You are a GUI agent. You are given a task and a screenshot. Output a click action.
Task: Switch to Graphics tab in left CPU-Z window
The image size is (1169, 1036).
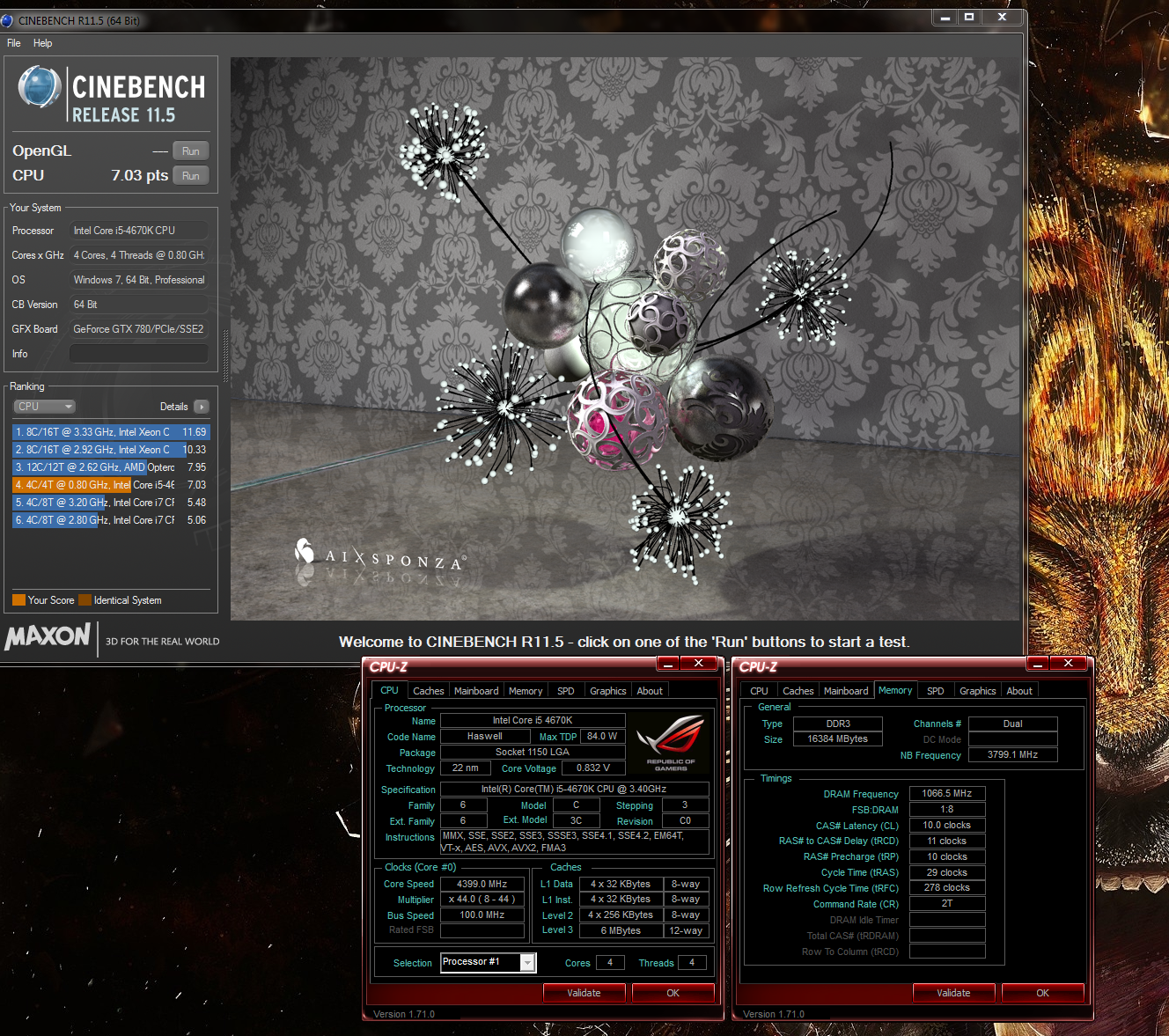point(608,691)
